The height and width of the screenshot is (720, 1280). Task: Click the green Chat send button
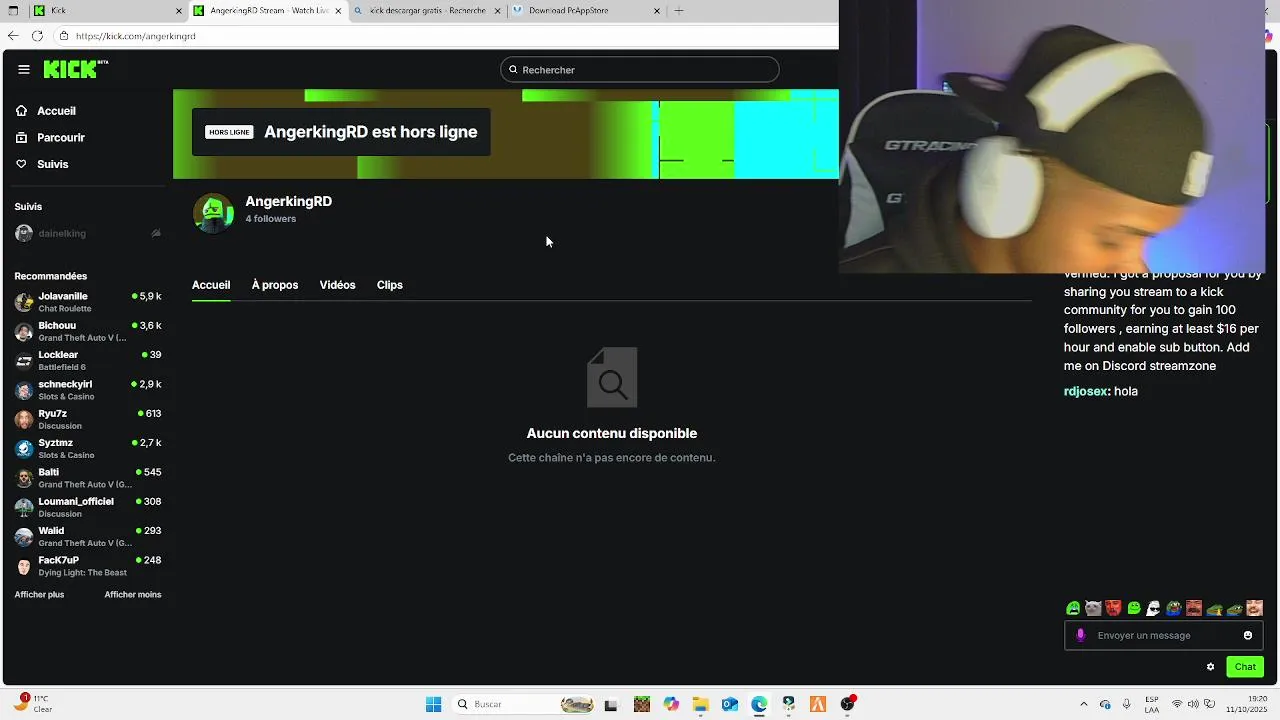[1245, 667]
